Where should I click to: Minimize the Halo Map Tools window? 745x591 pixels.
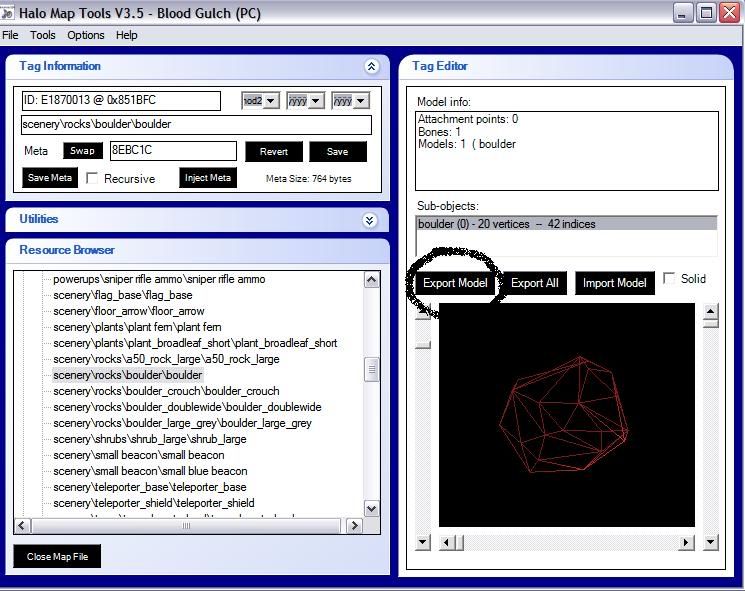coord(682,12)
